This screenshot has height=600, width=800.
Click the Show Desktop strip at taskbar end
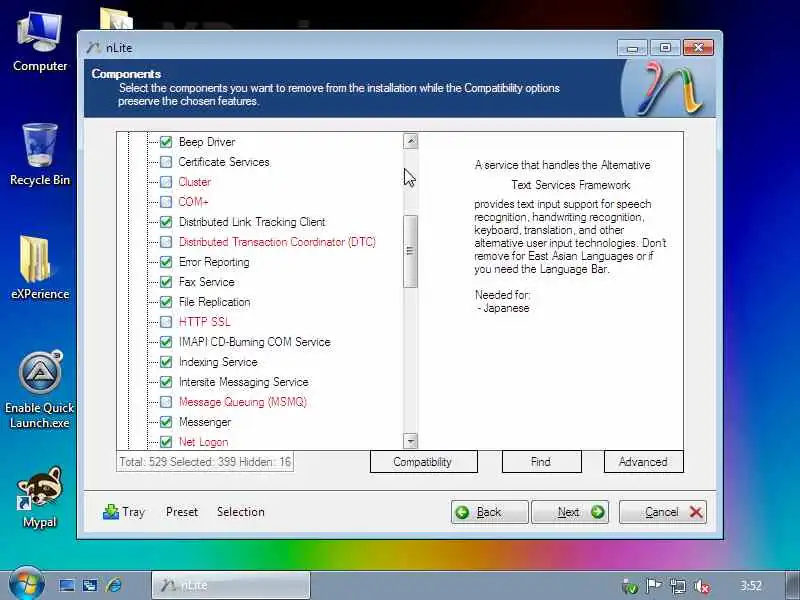[792, 585]
